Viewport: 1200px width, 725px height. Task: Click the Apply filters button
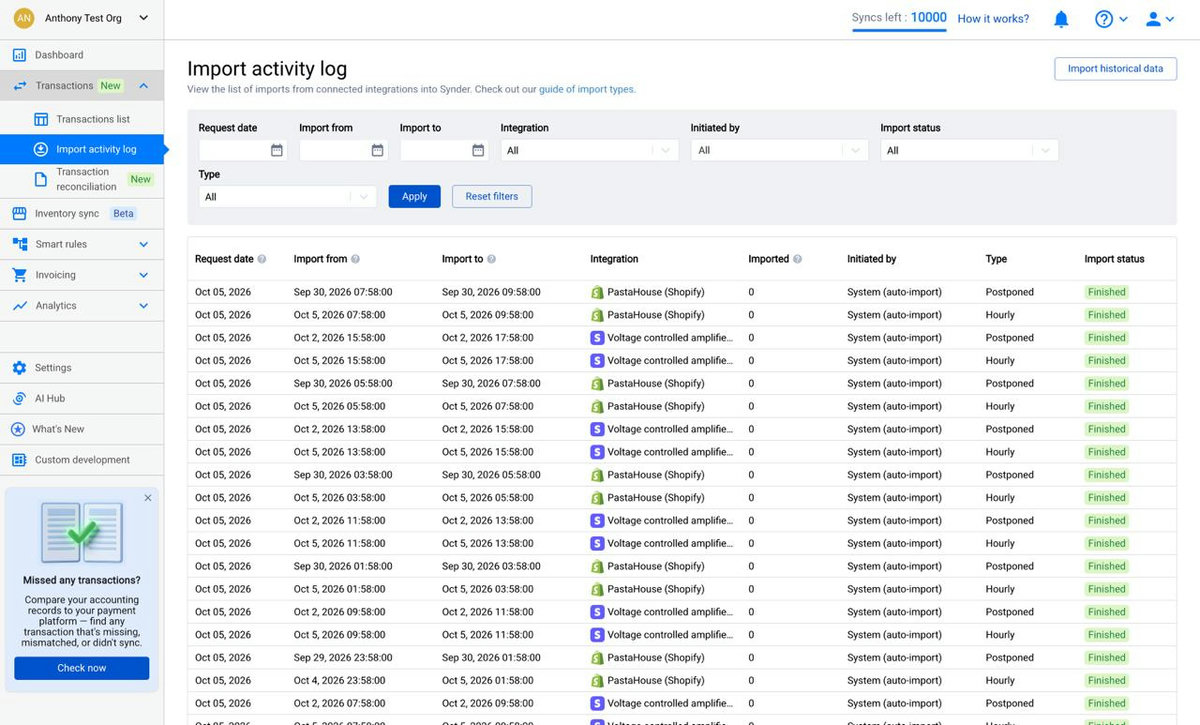point(414,197)
